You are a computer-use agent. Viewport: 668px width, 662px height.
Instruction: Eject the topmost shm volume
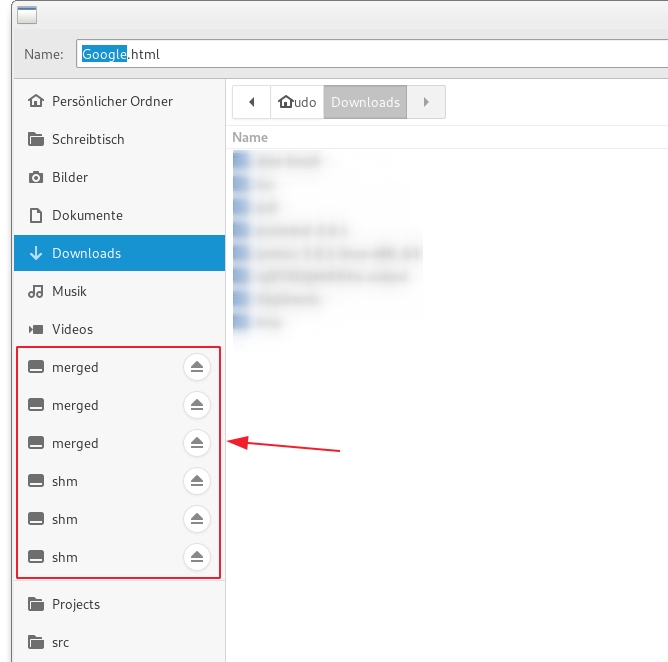pos(197,481)
